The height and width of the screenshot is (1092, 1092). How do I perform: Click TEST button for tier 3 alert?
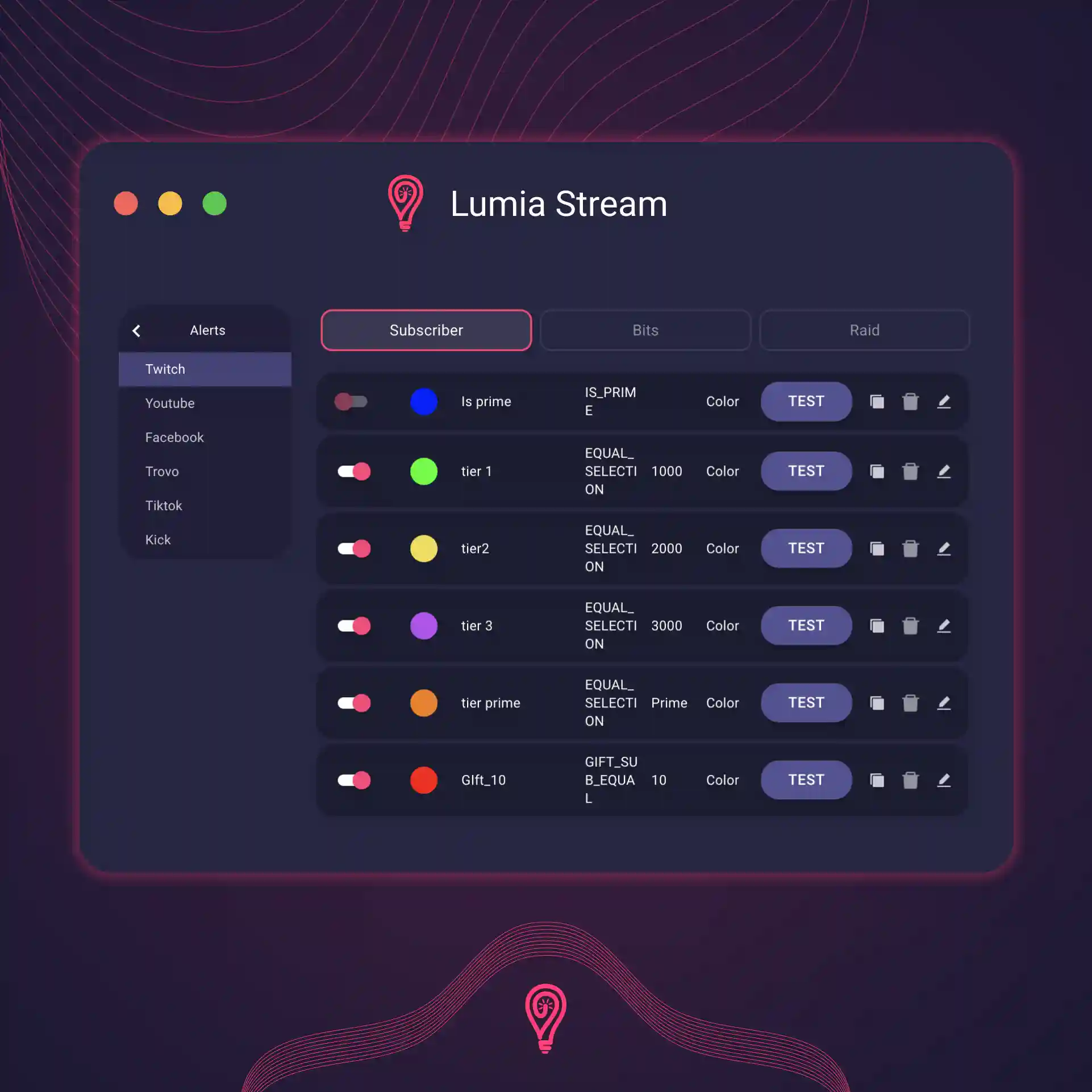coord(805,625)
